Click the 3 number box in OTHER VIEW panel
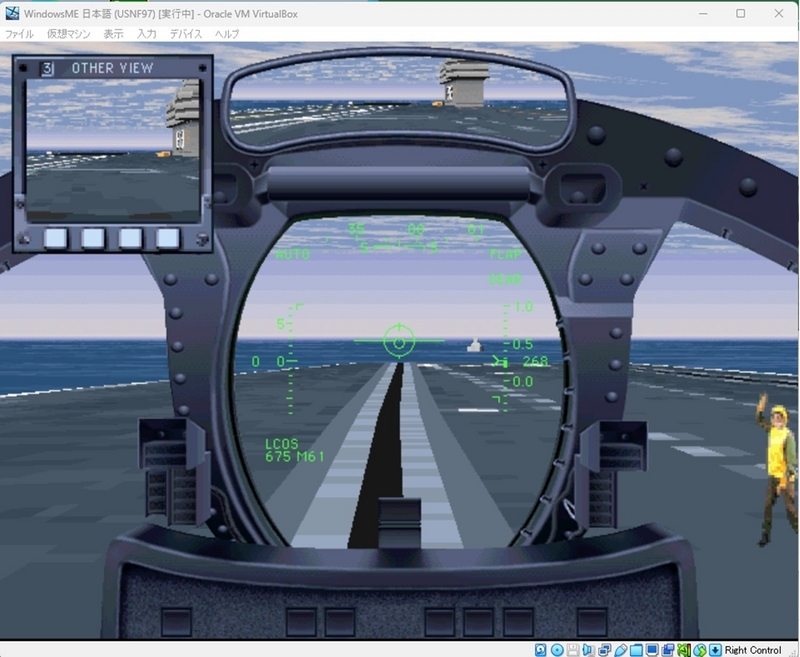The height and width of the screenshot is (657, 800). [47, 68]
